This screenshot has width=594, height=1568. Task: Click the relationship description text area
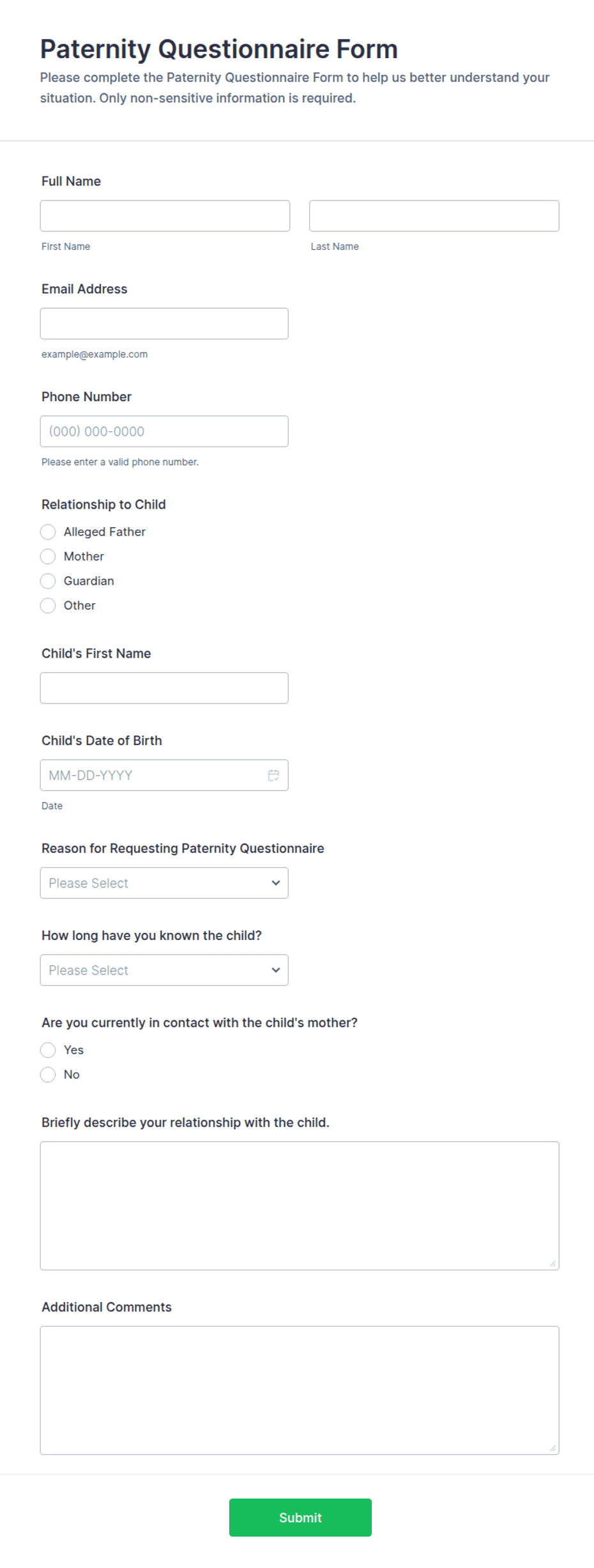(x=300, y=1206)
